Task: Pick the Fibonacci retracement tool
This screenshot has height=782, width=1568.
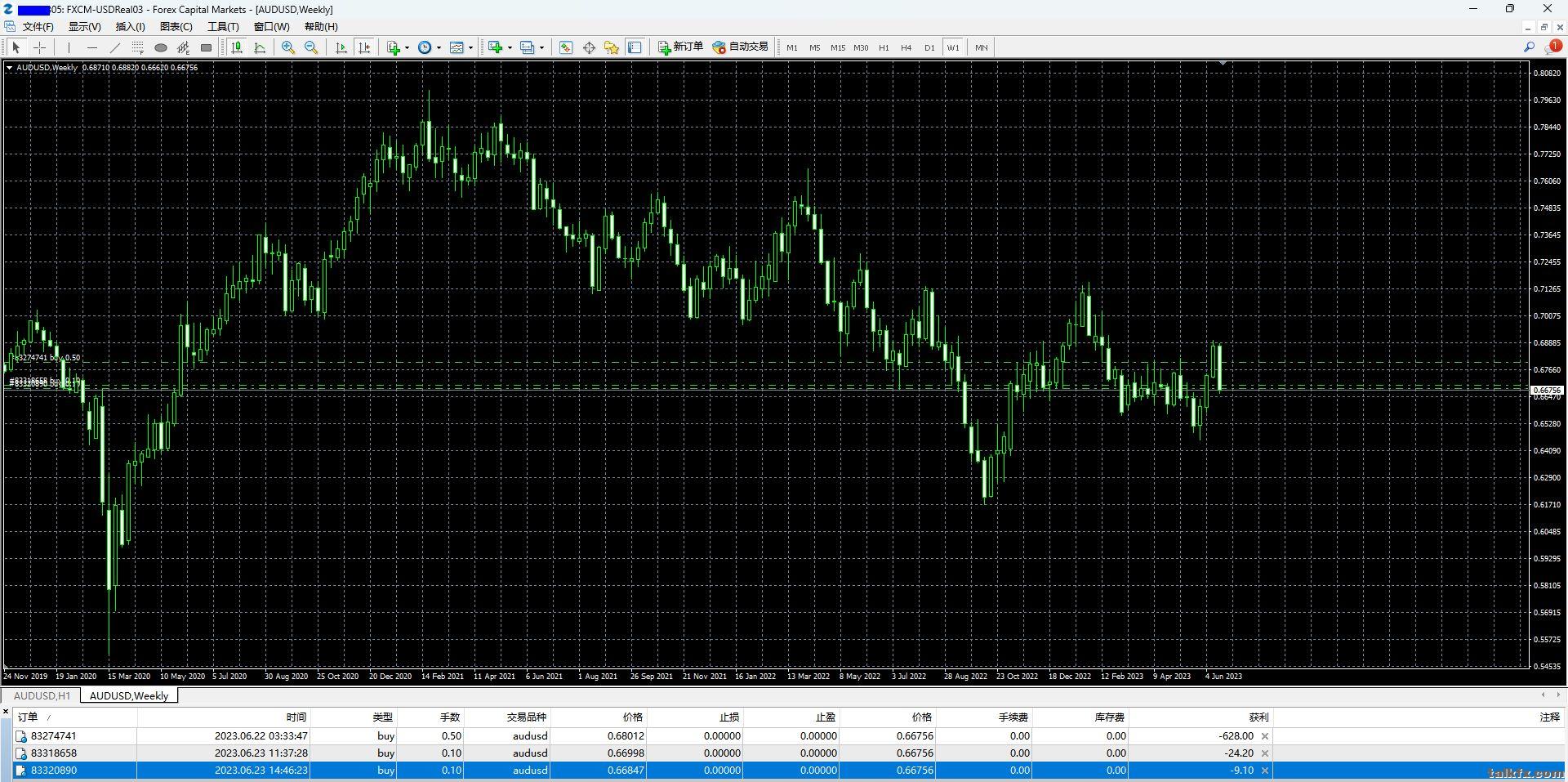Action: click(x=138, y=47)
